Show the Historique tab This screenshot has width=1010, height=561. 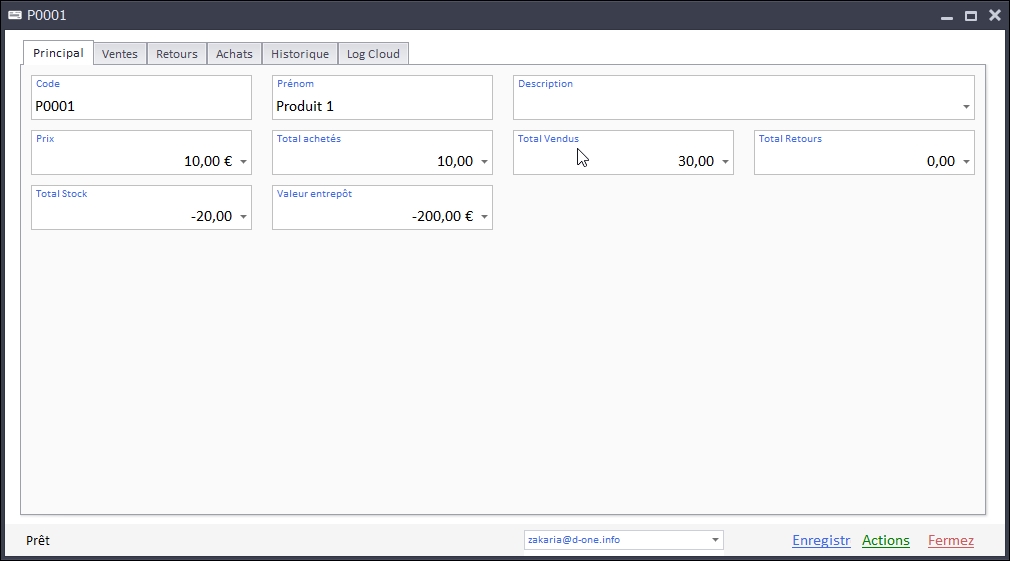tap(300, 54)
